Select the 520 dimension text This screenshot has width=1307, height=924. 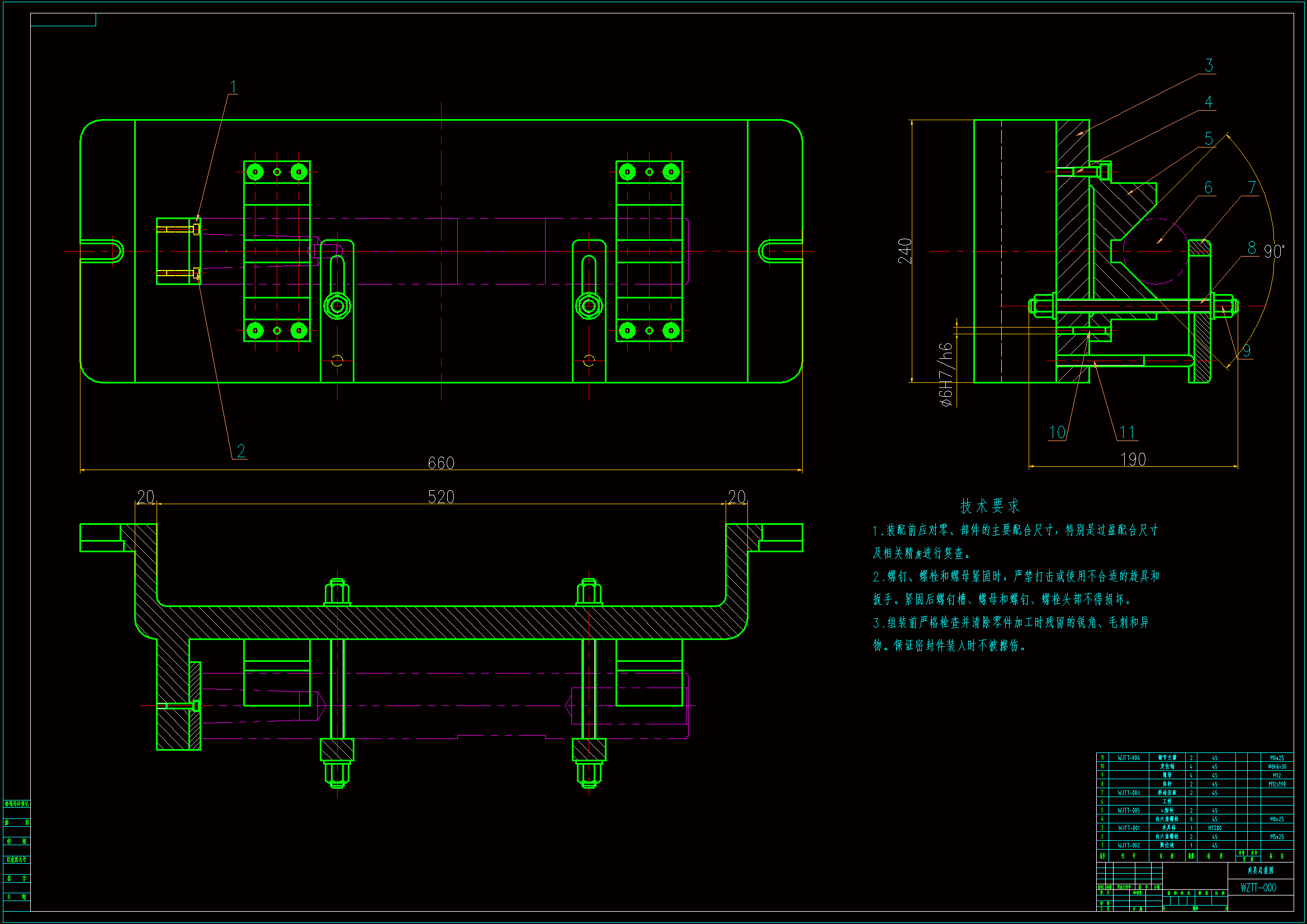(441, 497)
